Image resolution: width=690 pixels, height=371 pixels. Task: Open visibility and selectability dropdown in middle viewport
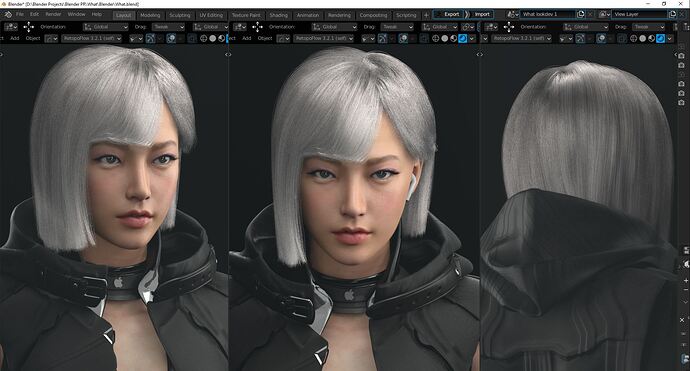click(368, 38)
